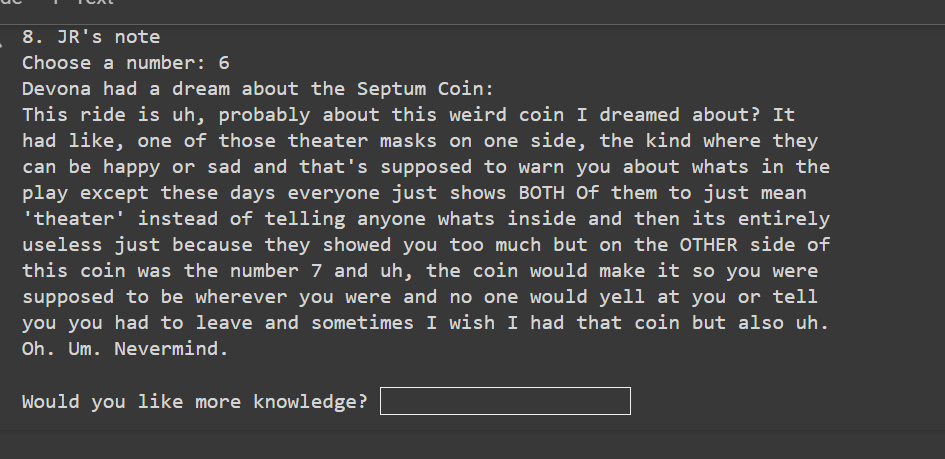Click the words 'This ride' starting the paragraph
Viewport: 945px width, 459px height.
click(x=73, y=115)
